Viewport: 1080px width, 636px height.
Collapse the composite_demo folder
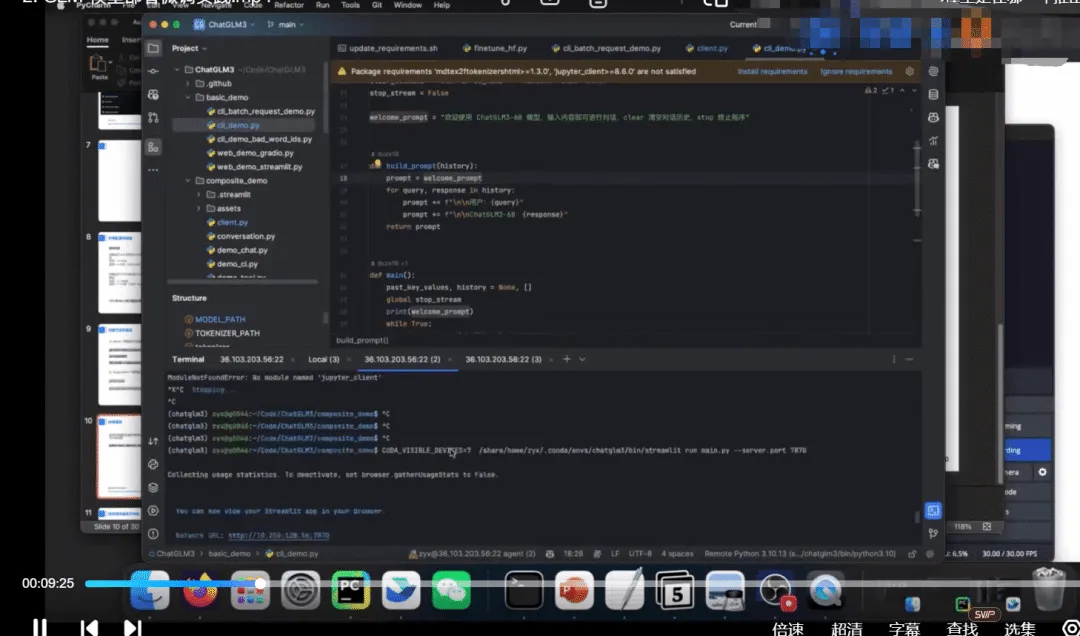tap(188, 181)
